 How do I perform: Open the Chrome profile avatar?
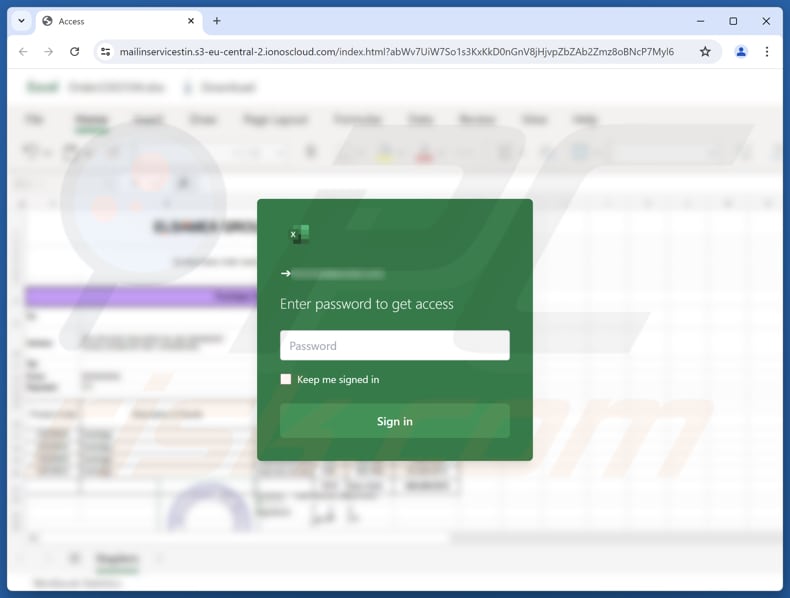coord(741,51)
